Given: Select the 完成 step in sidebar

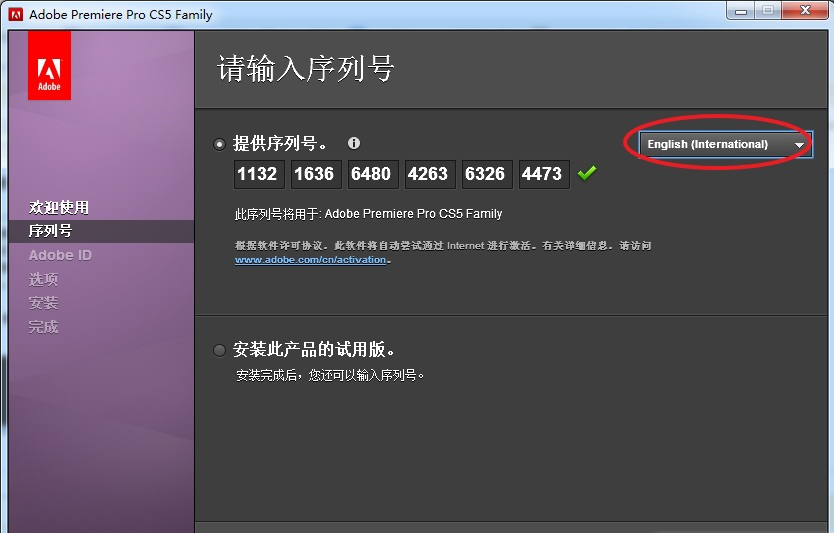Looking at the screenshot, I should tap(43, 327).
